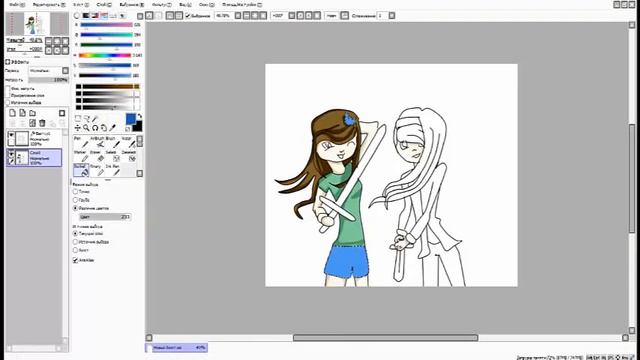
Task: Click the blue foreground color swatch
Action: [131, 119]
